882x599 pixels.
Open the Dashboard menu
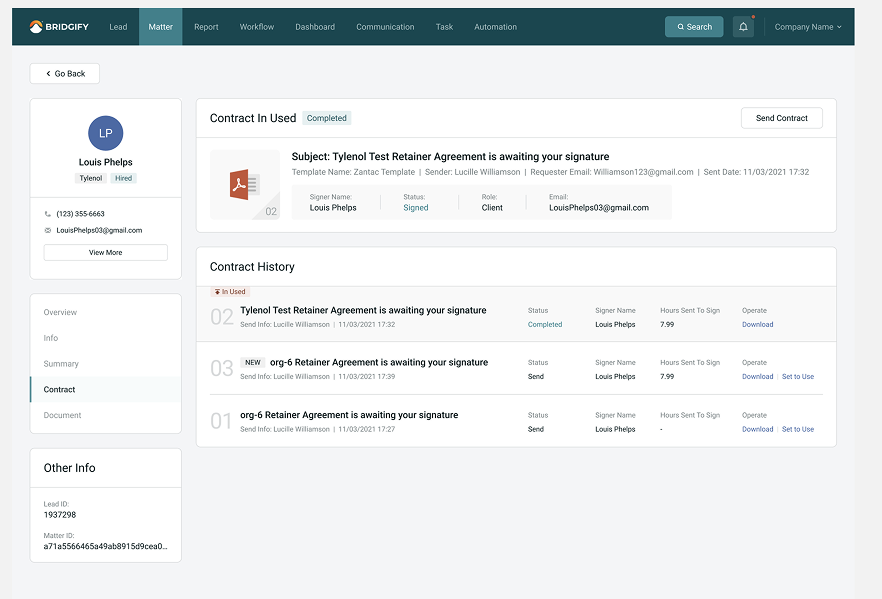(x=315, y=26)
